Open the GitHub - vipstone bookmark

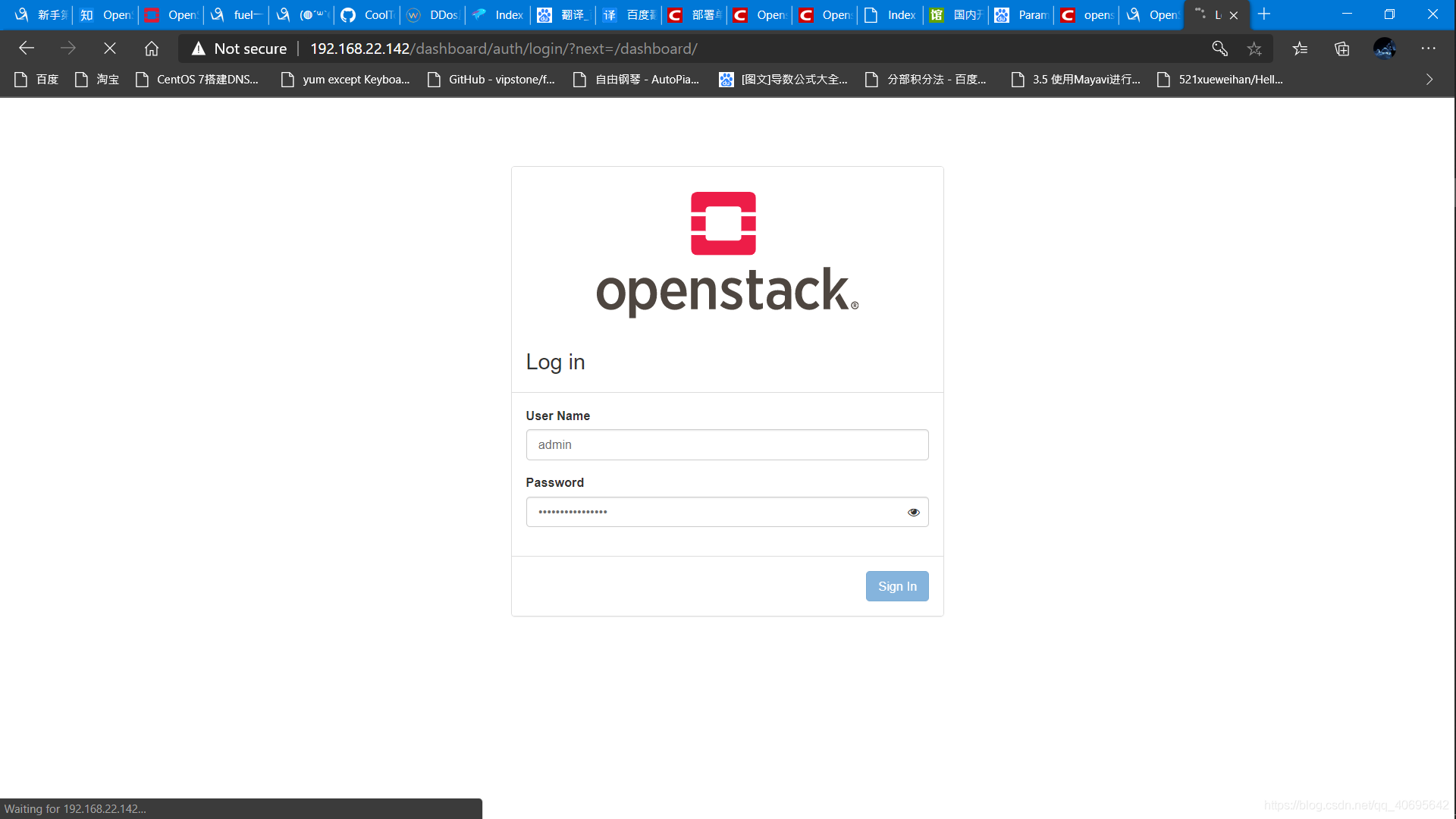491,79
